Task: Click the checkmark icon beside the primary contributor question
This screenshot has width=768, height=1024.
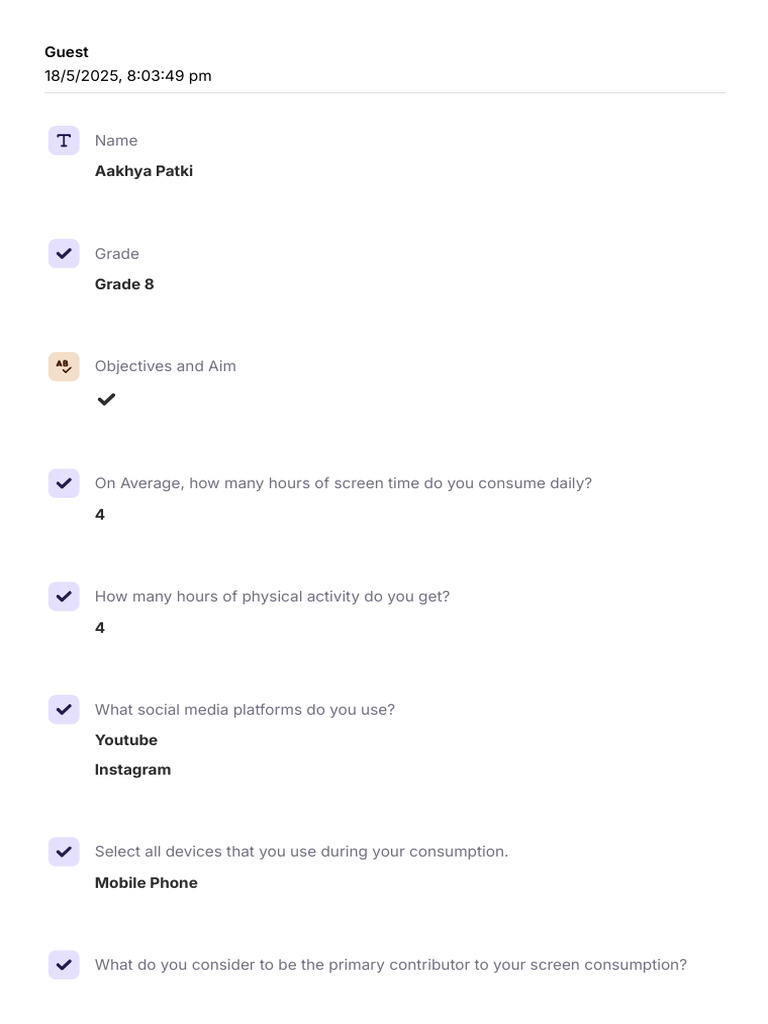Action: [x=64, y=965]
